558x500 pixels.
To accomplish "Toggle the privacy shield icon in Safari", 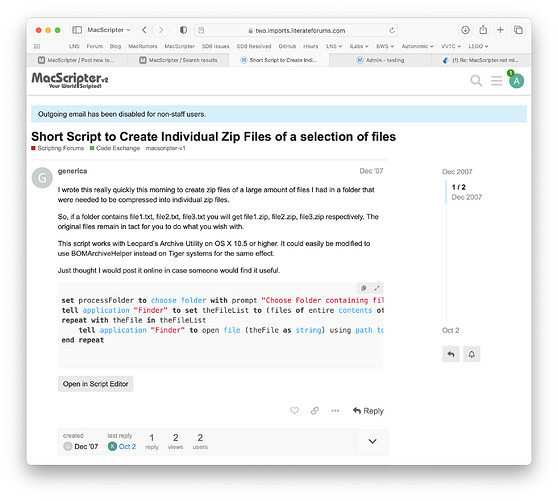I will (x=183, y=30).
